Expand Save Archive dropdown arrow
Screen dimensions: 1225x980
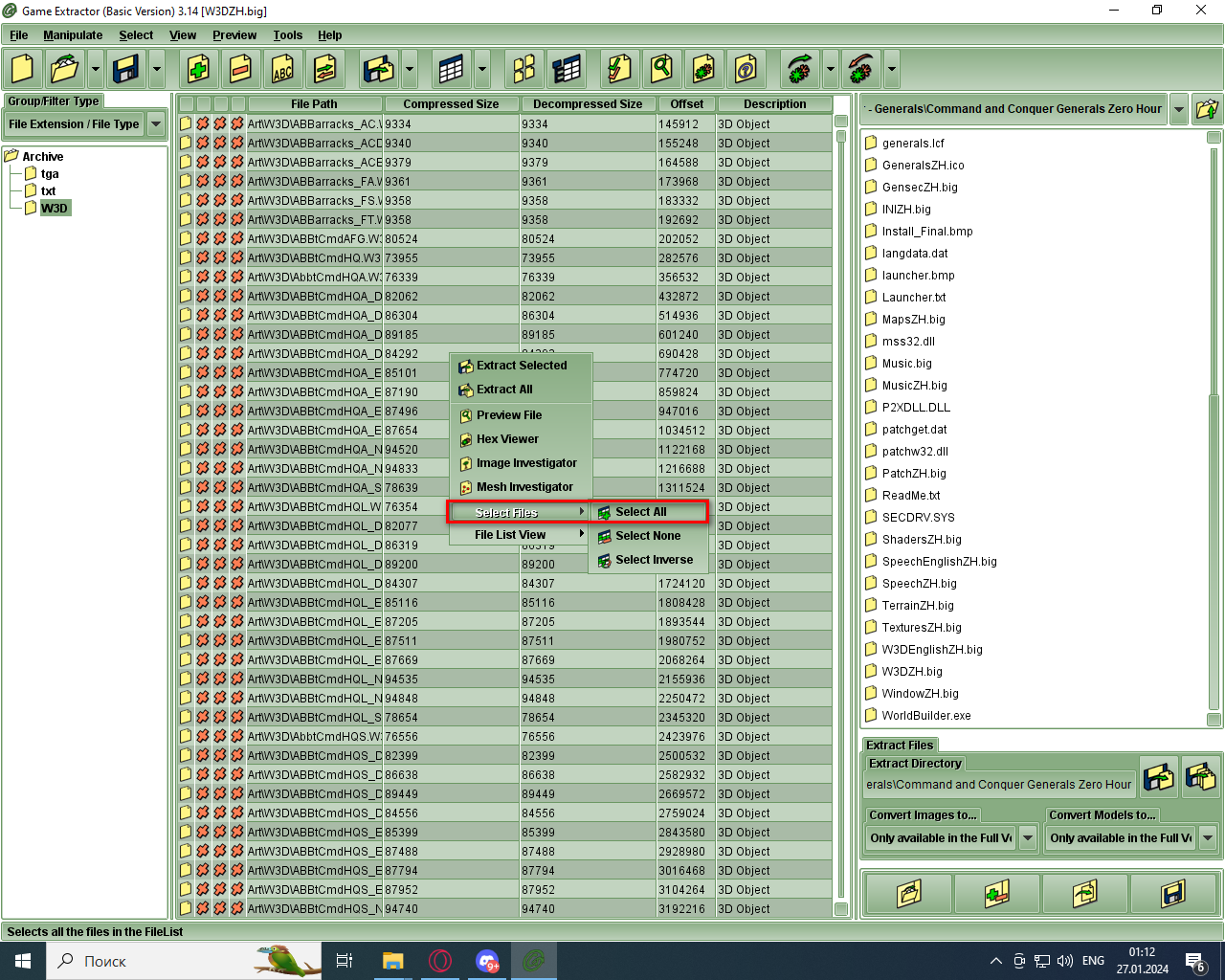[x=156, y=69]
